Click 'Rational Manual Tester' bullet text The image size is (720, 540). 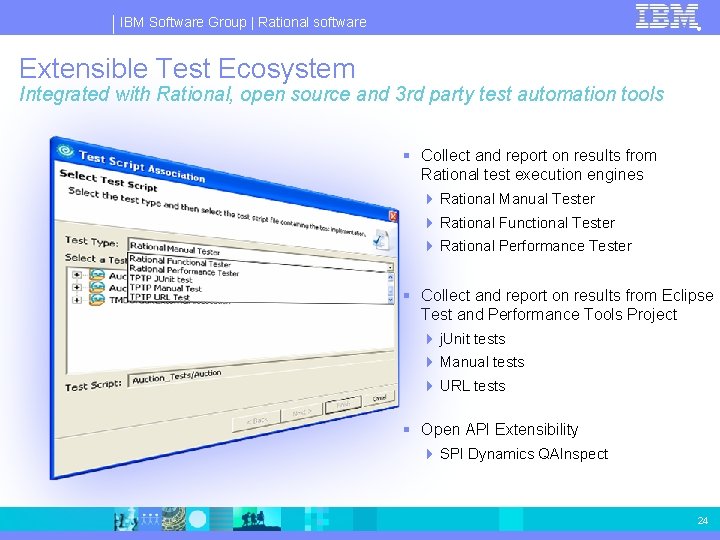point(517,199)
